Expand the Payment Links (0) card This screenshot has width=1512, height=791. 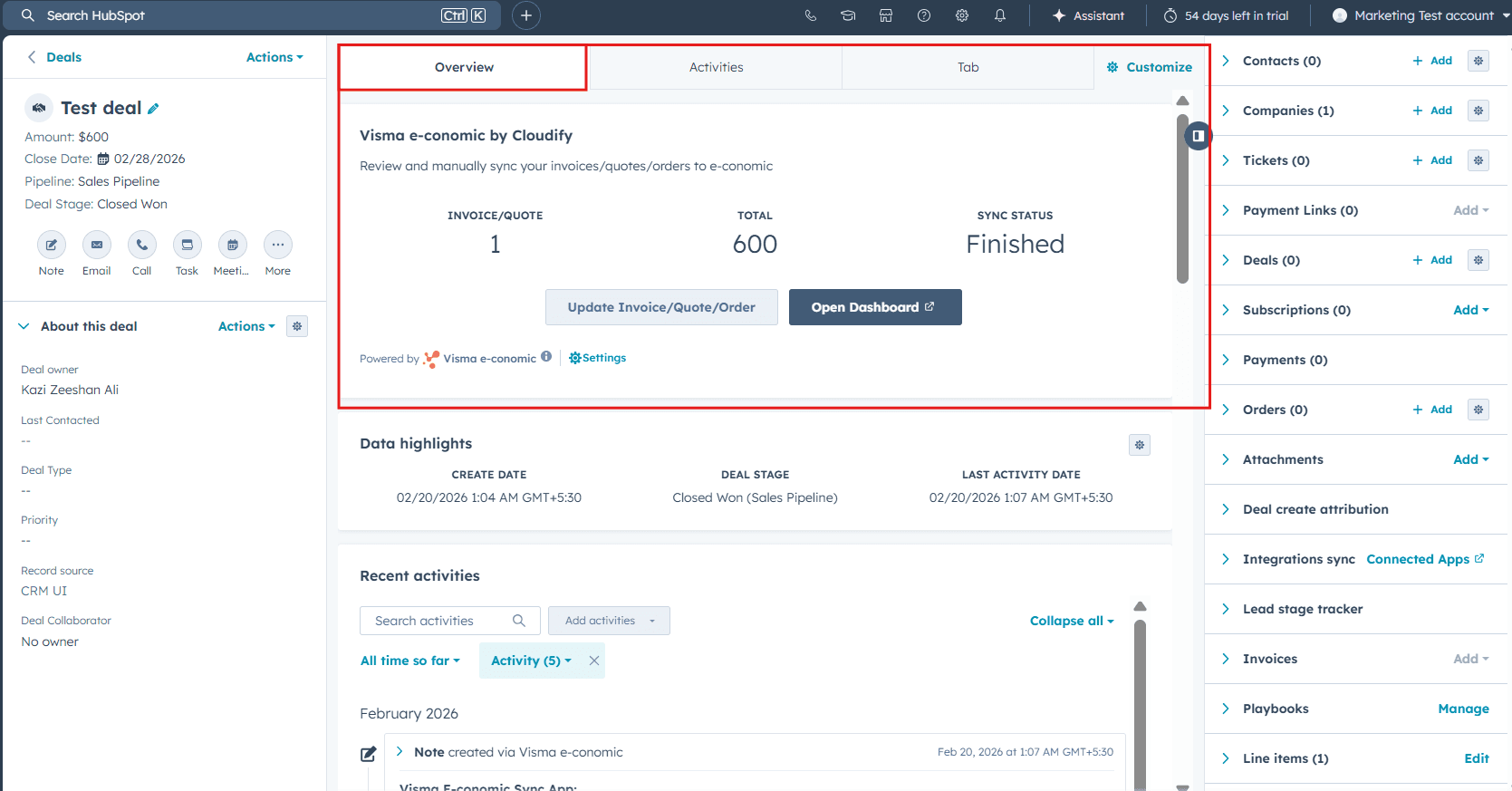[x=1226, y=210]
